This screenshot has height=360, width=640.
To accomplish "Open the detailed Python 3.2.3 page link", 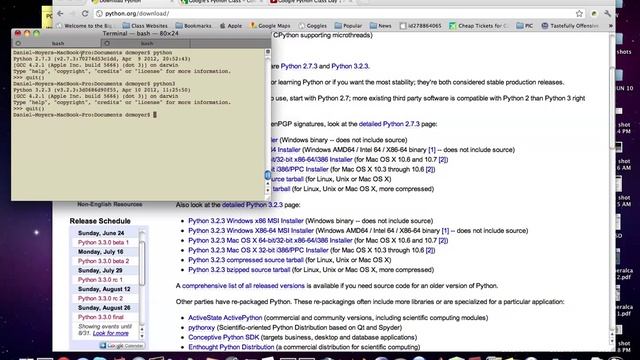I will (252, 205).
